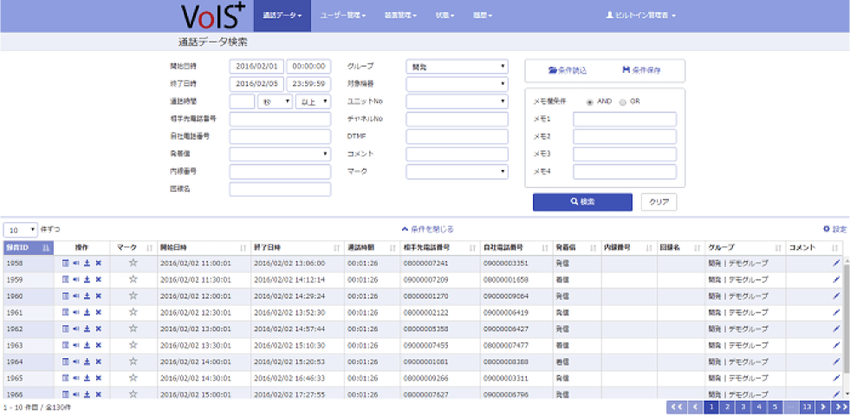Open the 対象機器 dropdown
The width and height of the screenshot is (850, 417).
pos(457,84)
